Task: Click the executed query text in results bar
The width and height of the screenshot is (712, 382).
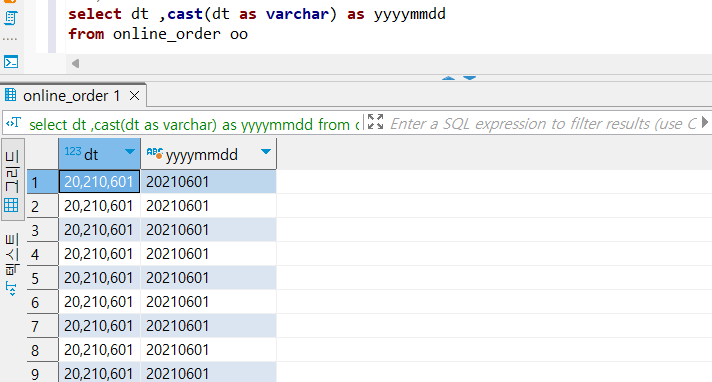Action: point(194,124)
